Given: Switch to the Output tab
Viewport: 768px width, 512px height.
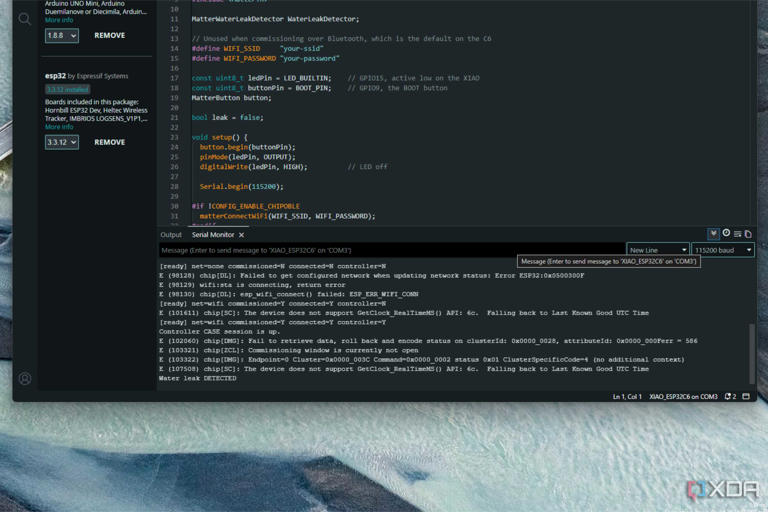Looking at the screenshot, I should [x=171, y=235].
